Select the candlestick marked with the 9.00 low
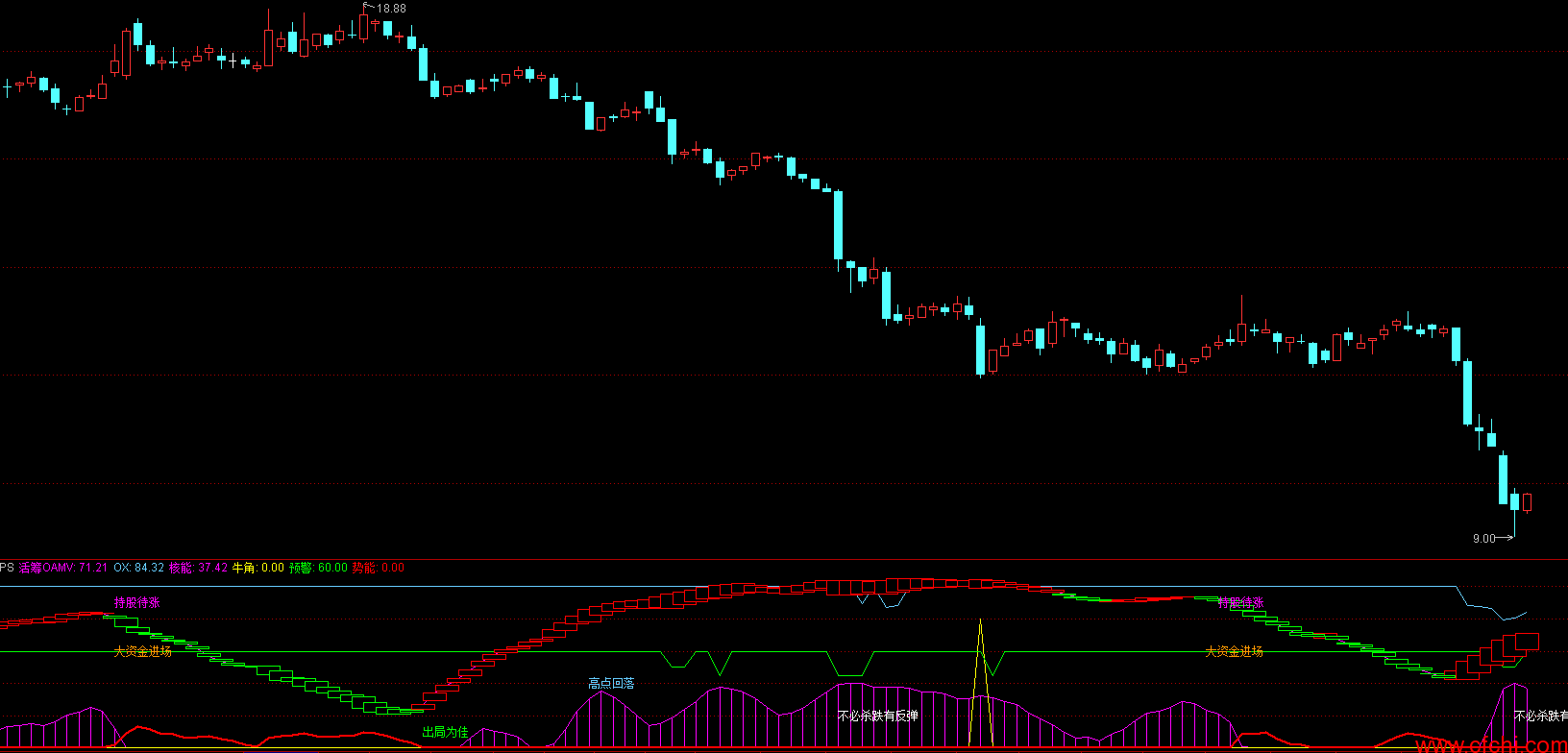The height and width of the screenshot is (753, 1568). pos(1515,513)
